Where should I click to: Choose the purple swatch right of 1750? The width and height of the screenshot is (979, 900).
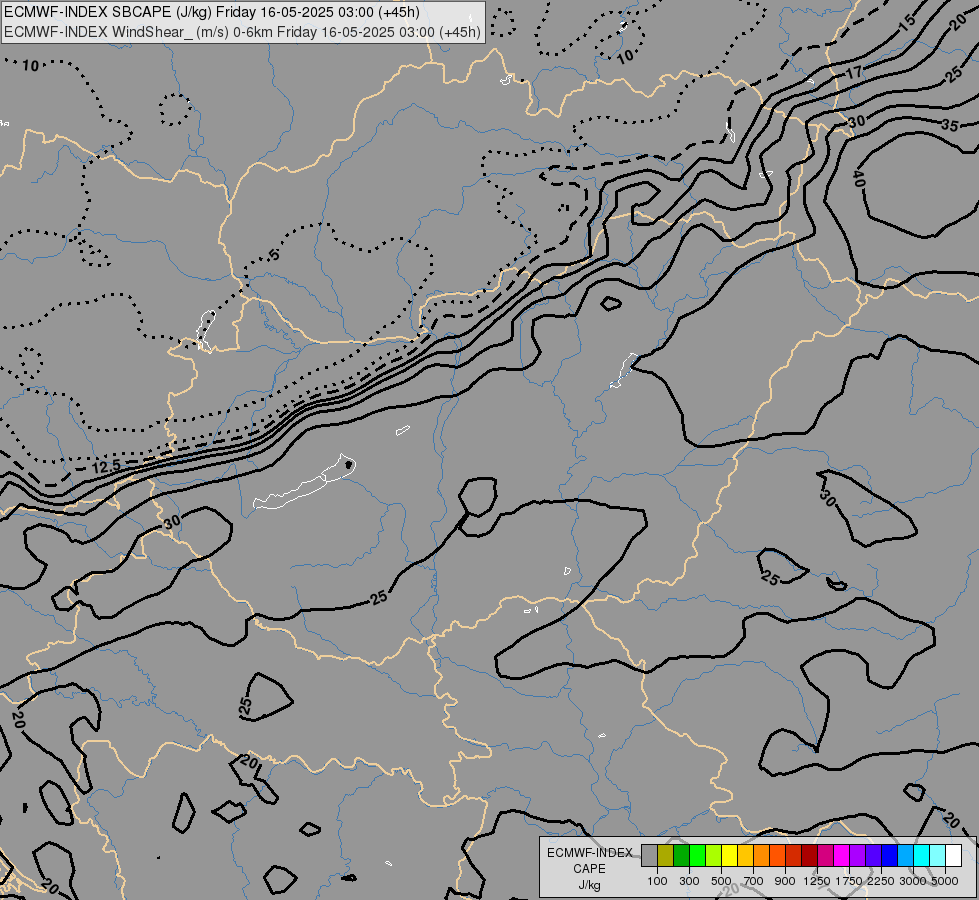[858, 856]
